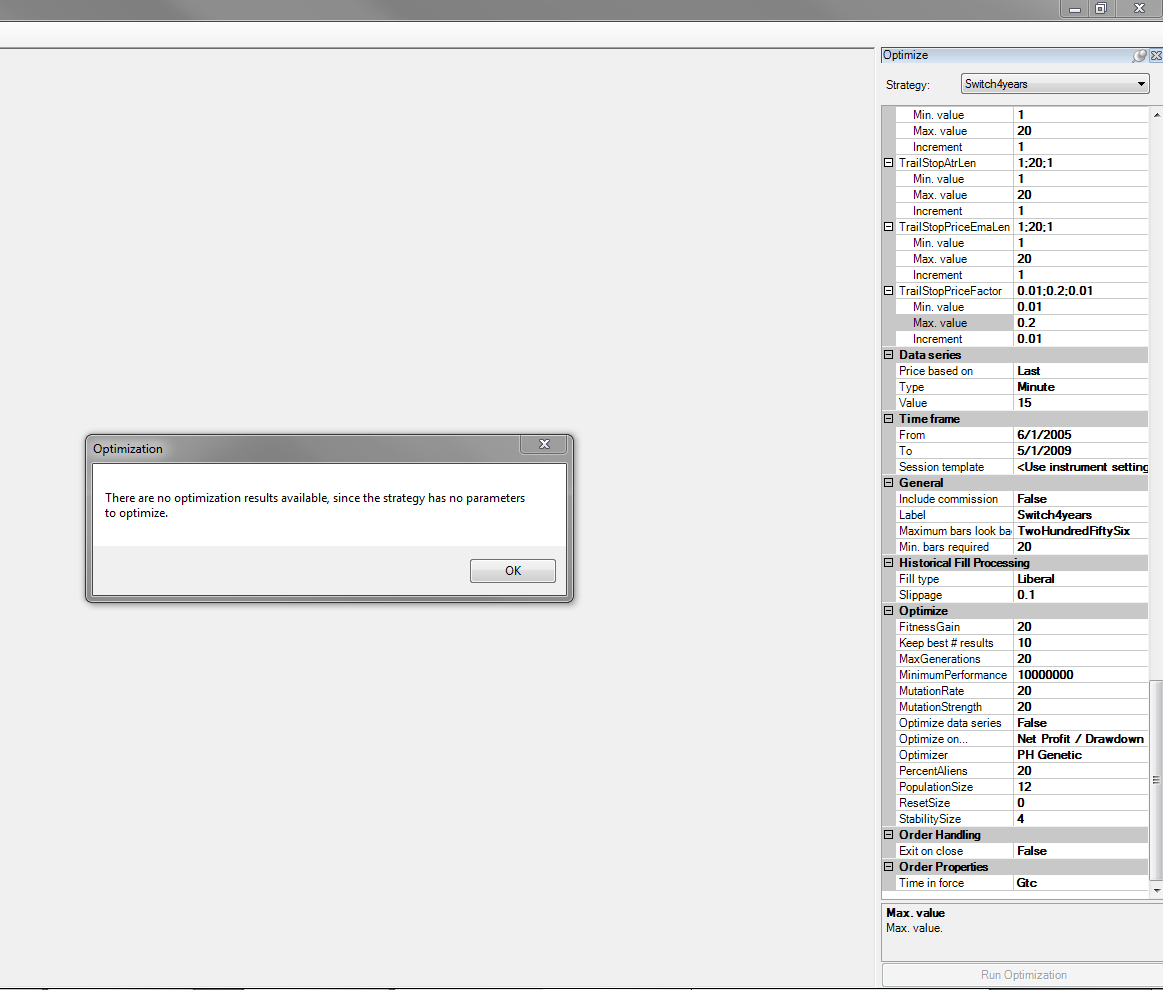Collapse the TrailStopAtrLen parameter
Image resolution: width=1163 pixels, height=990 pixels.
(889, 162)
